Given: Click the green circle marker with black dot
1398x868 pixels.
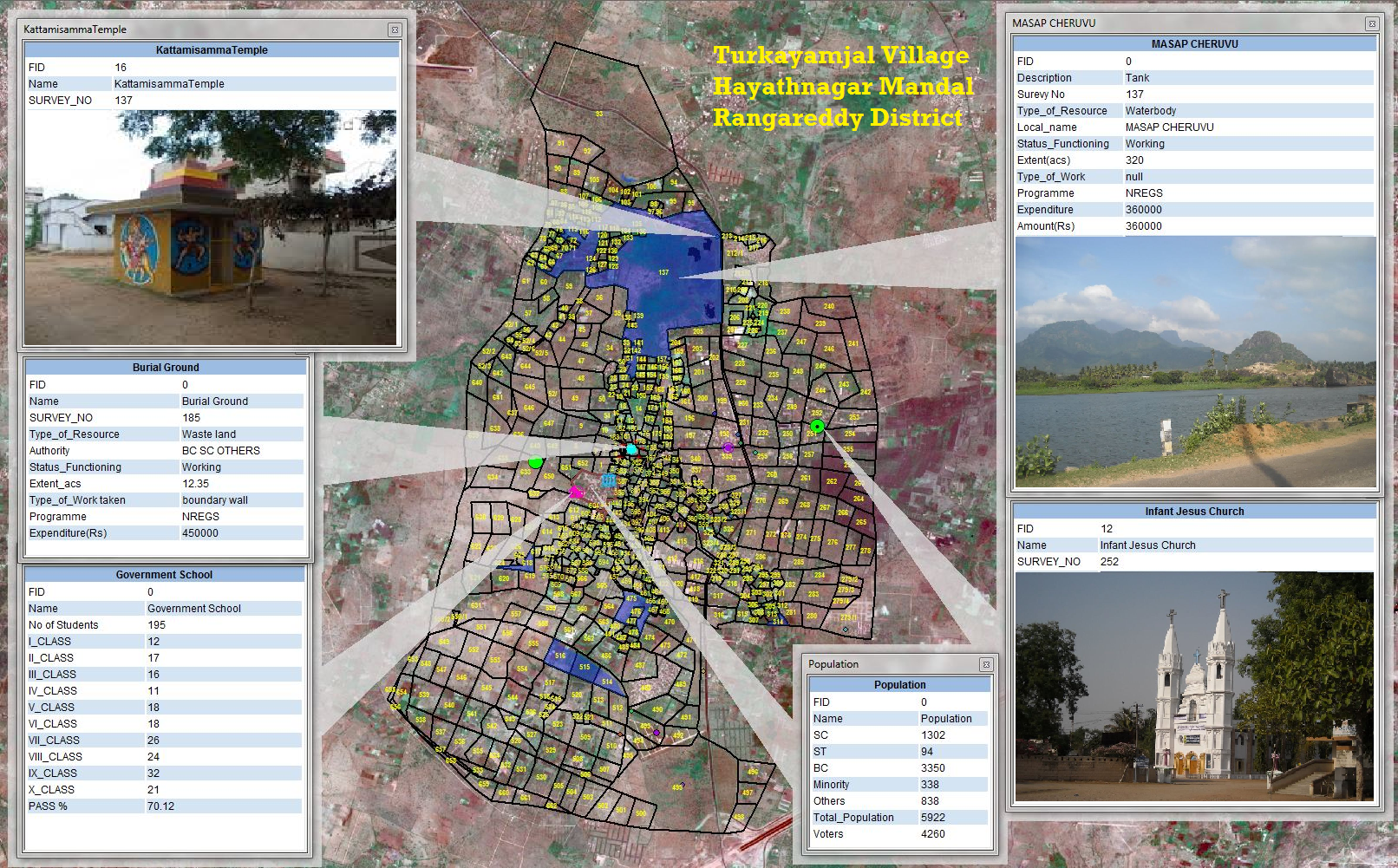Looking at the screenshot, I should [817, 426].
